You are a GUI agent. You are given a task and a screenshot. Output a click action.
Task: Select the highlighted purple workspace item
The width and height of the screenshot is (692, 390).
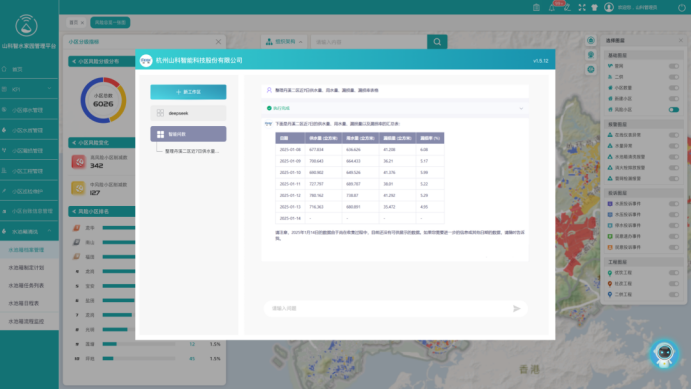pos(188,134)
